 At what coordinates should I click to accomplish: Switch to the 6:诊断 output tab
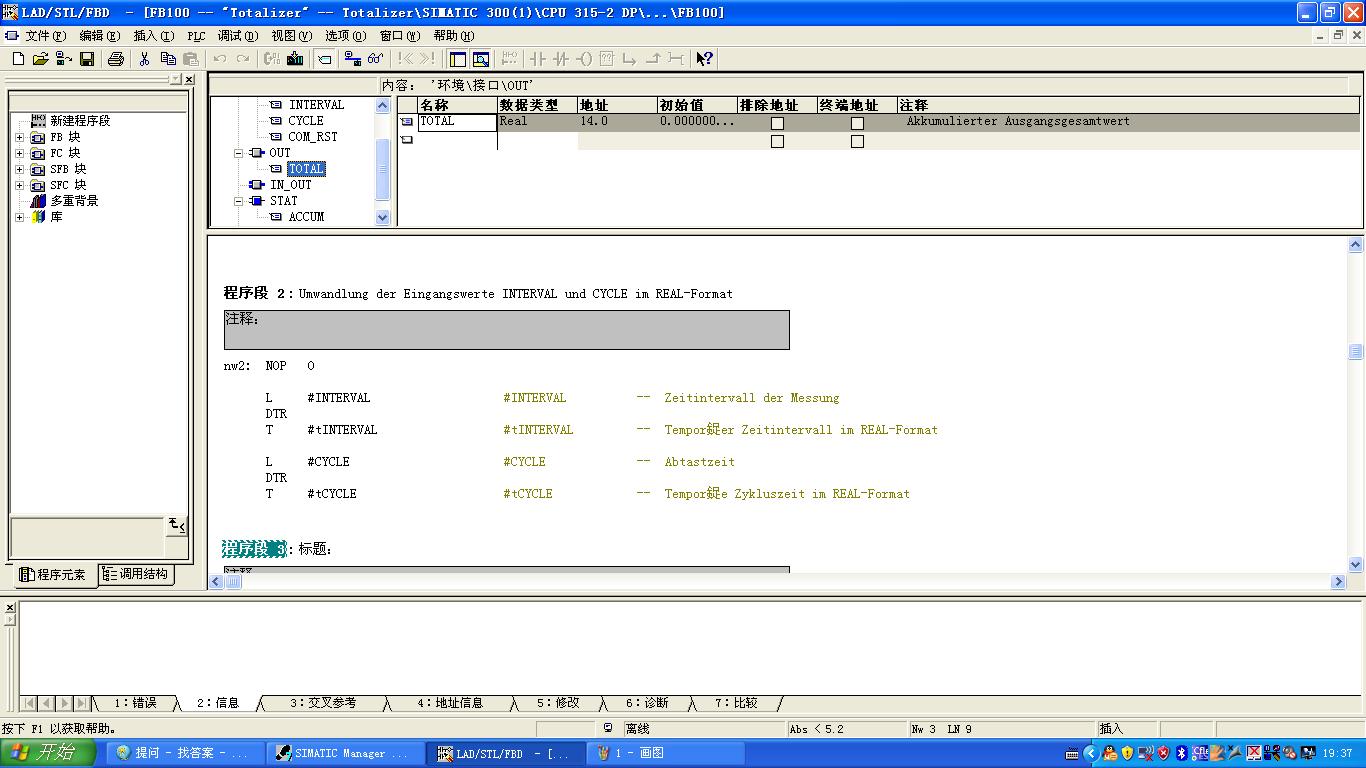[x=647, y=703]
